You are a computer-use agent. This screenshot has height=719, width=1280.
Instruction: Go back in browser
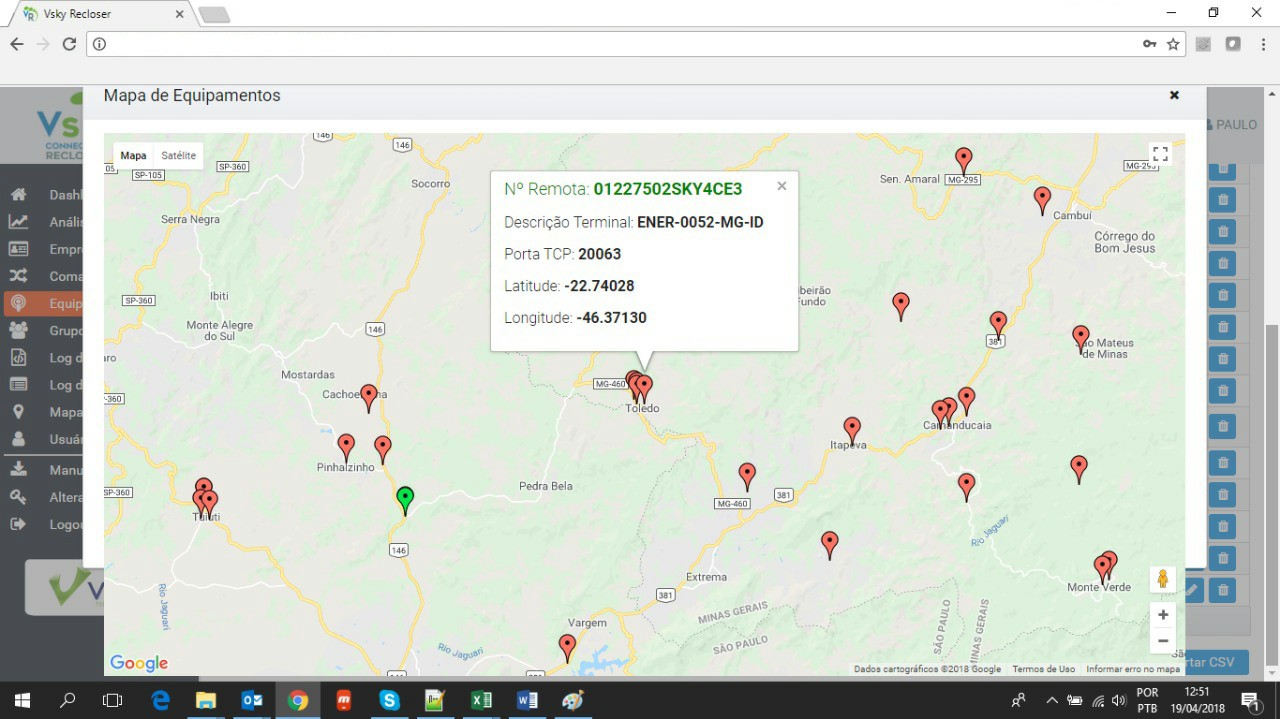tap(16, 44)
